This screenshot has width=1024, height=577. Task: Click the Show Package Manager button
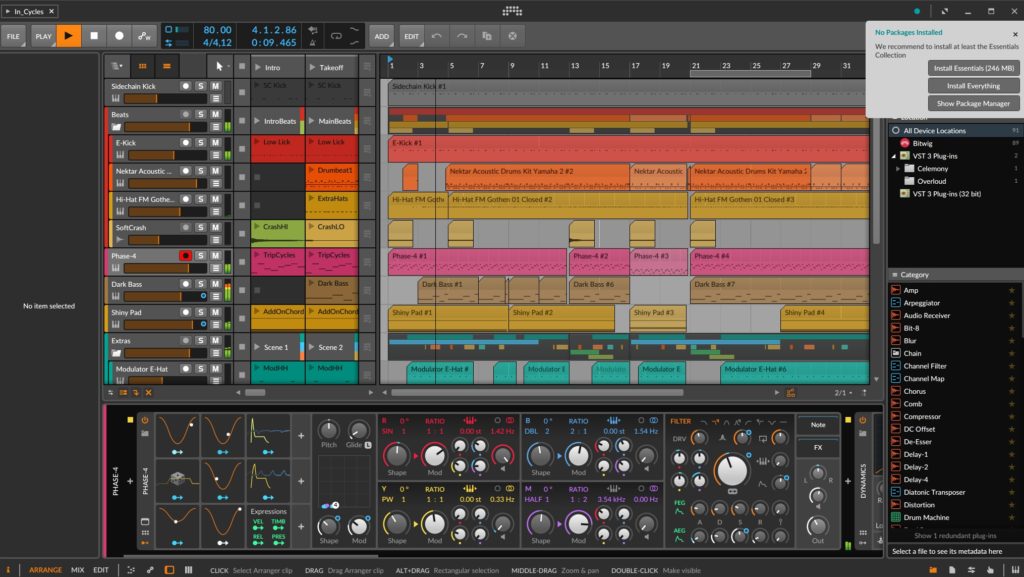974,103
